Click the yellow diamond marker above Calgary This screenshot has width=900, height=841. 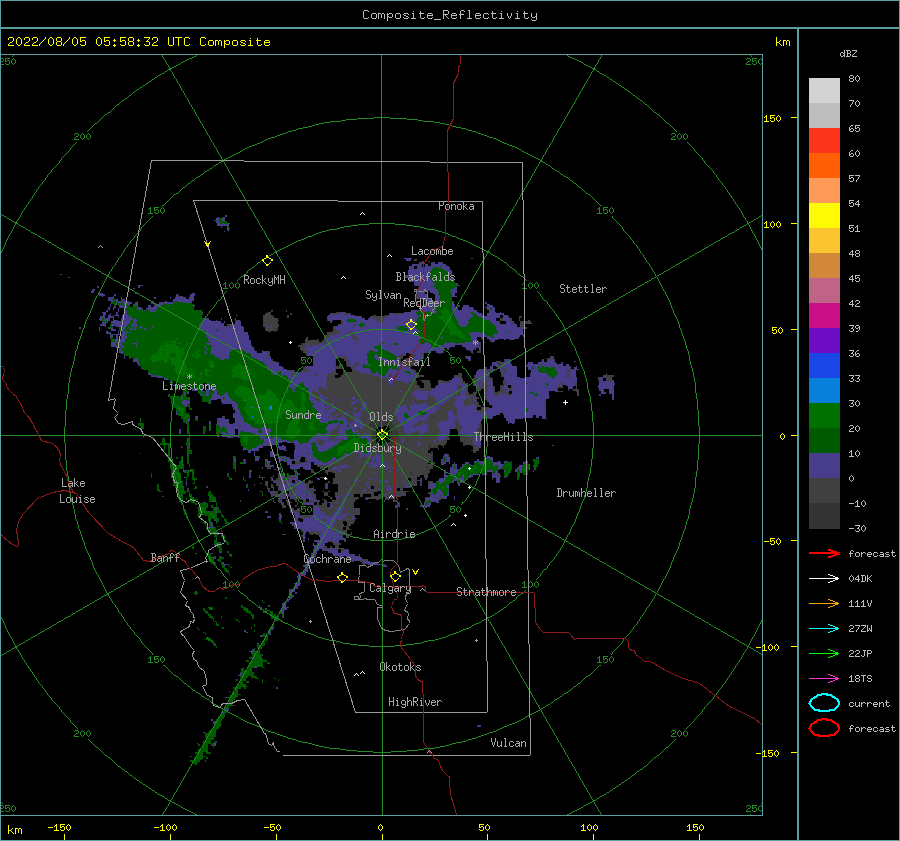[395, 576]
